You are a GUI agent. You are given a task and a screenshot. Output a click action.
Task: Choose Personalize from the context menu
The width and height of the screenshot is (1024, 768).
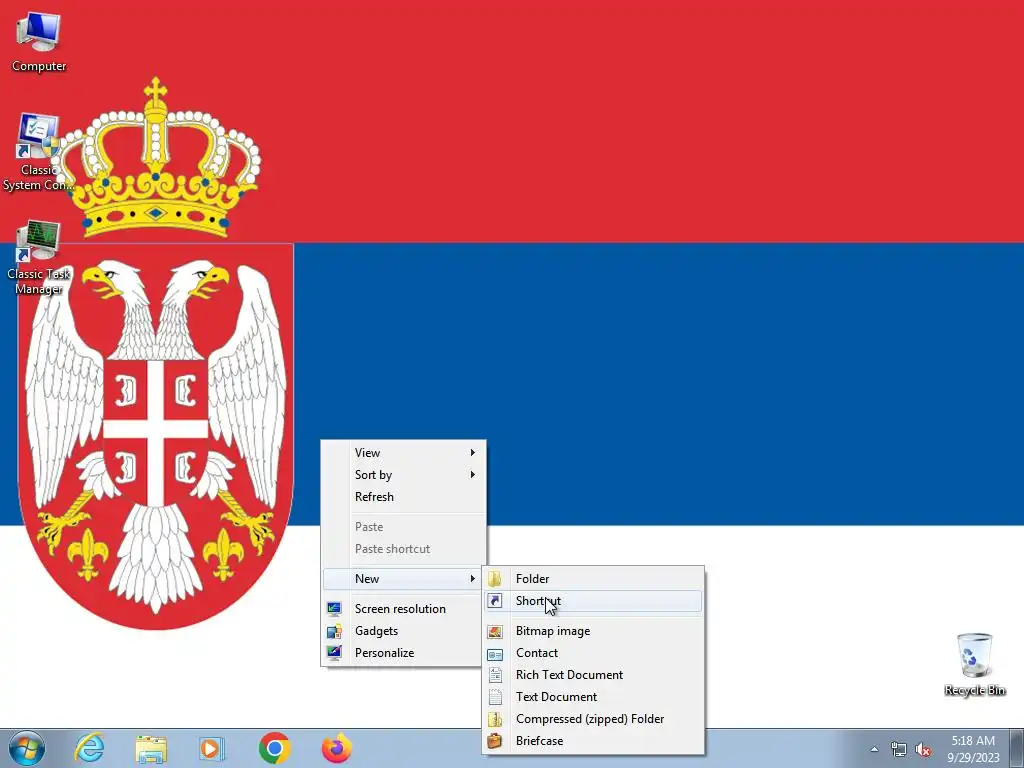pos(404,653)
